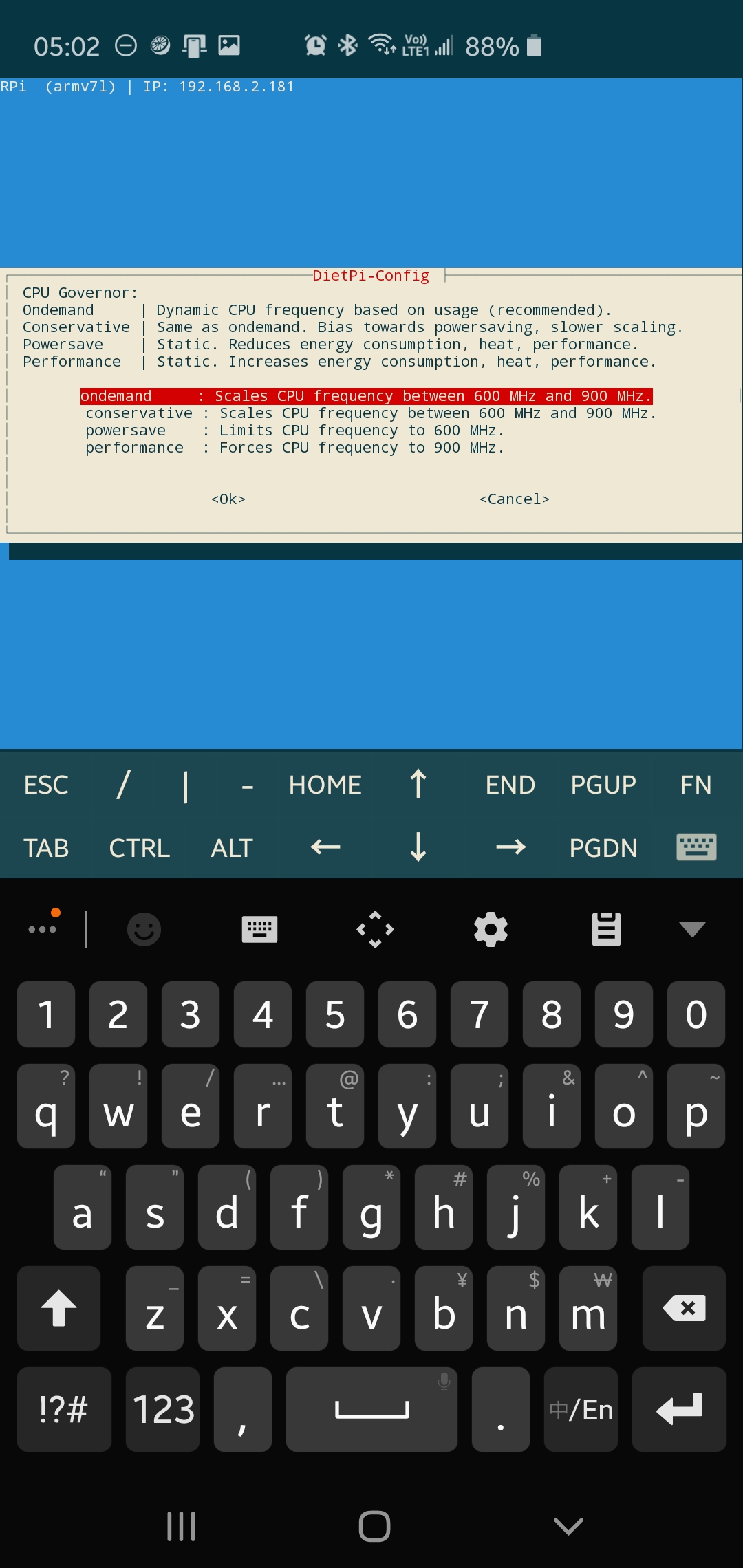Screen dimensions: 743x1568
Task: Open keyboard settings gear
Action: (491, 929)
